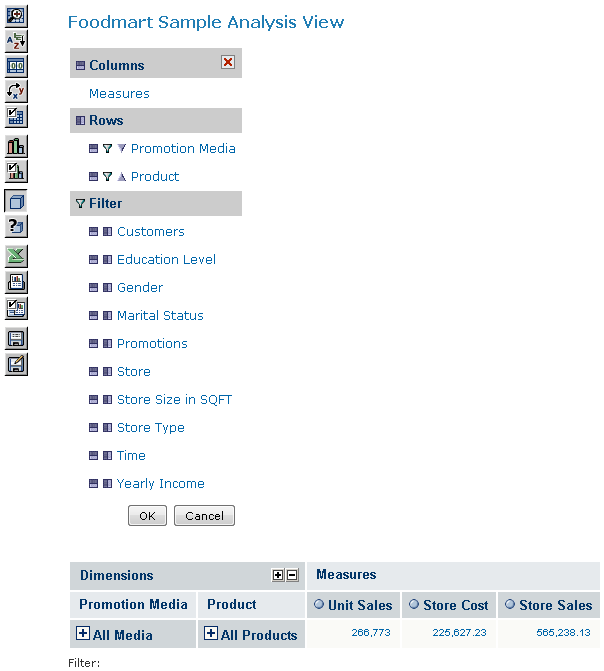Toggle sorting on Unit Sales circle
604x671 pixels.
click(319, 604)
